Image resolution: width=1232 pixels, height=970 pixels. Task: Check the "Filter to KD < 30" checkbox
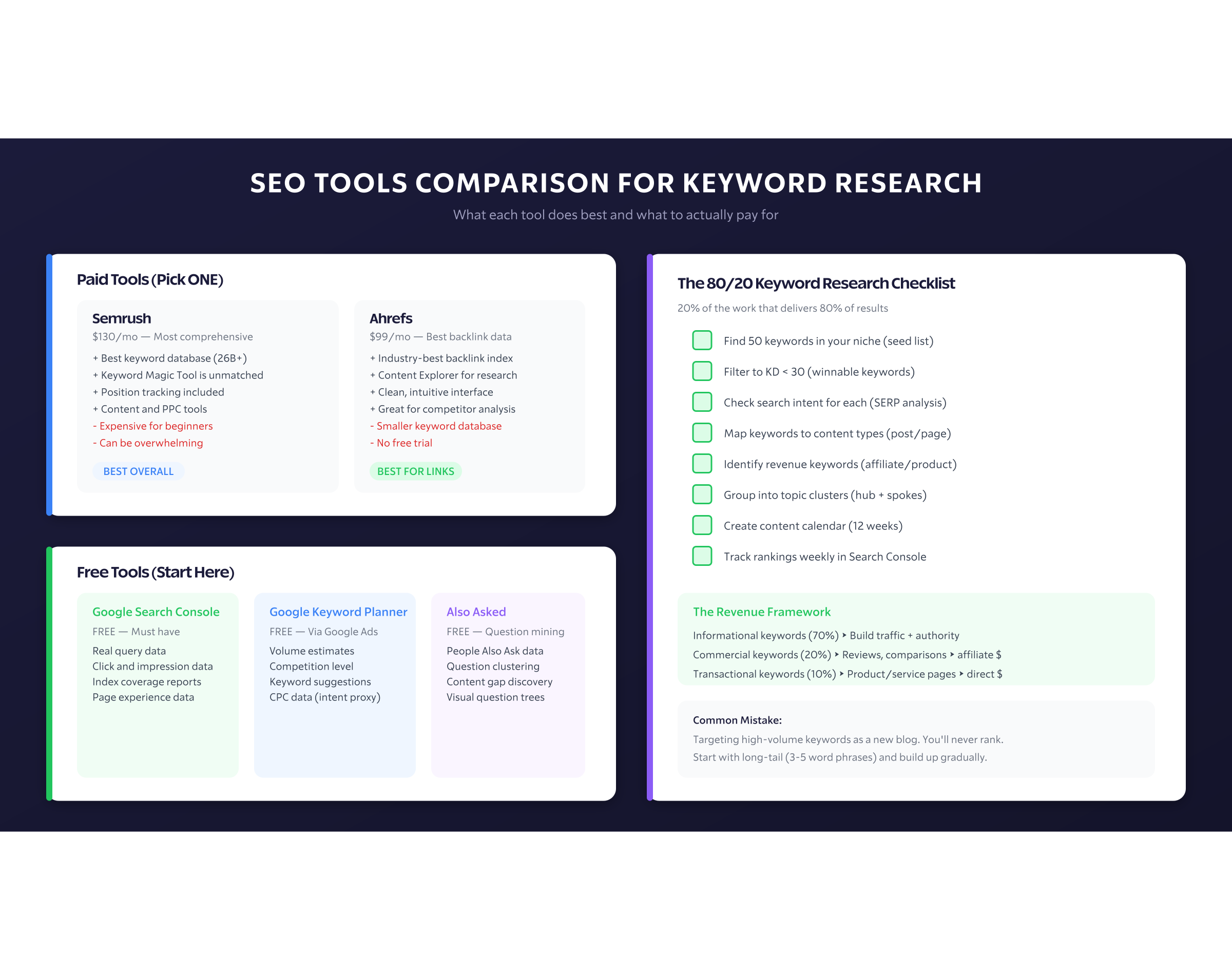(702, 371)
